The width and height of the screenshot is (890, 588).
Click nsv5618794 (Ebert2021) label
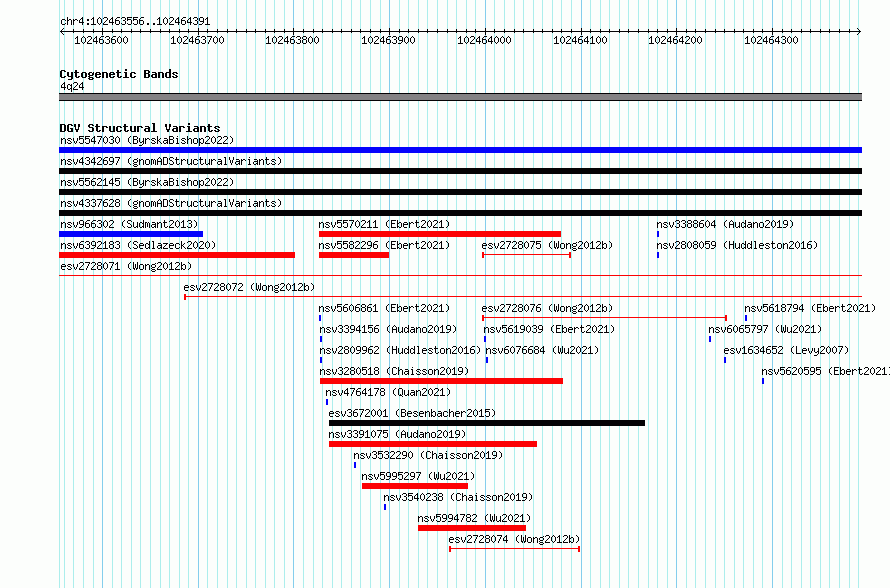point(811,308)
